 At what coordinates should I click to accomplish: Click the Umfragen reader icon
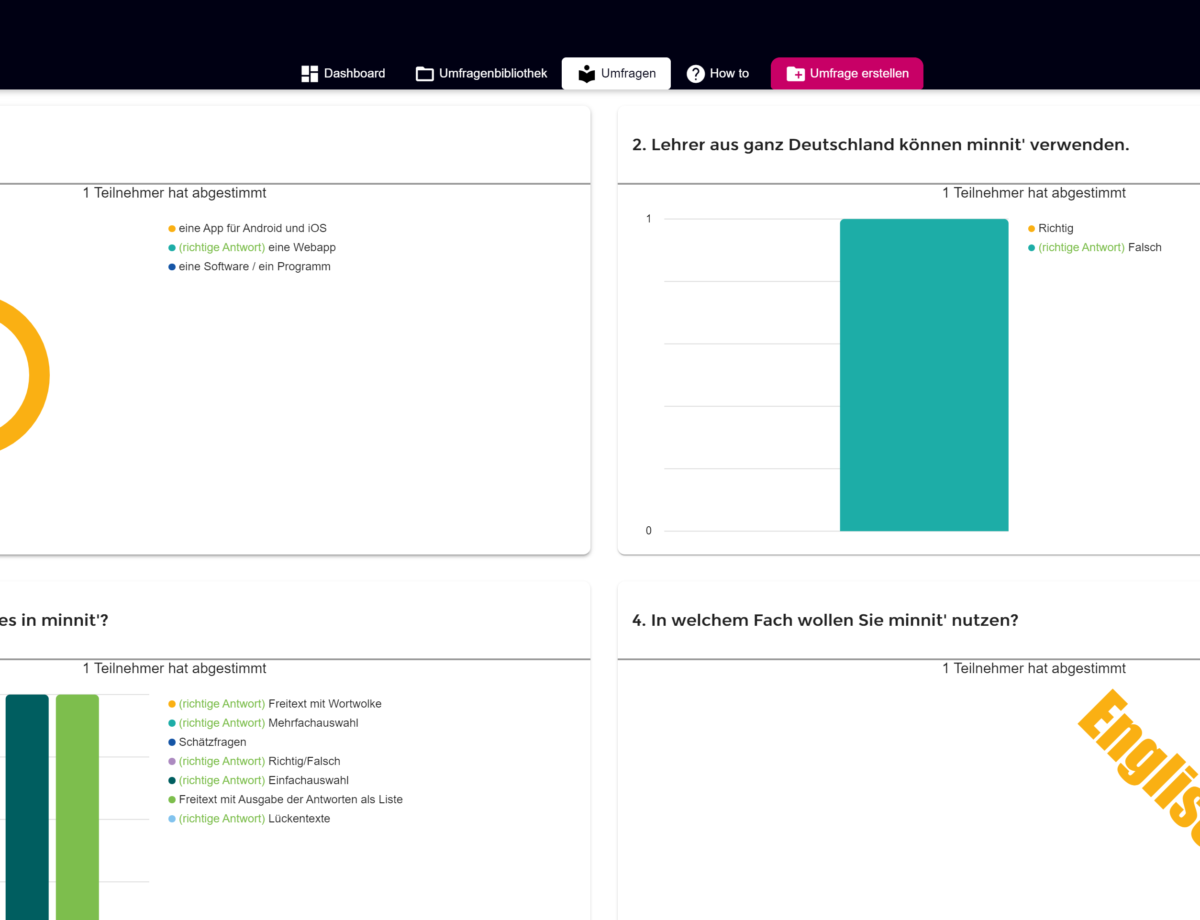coord(587,74)
